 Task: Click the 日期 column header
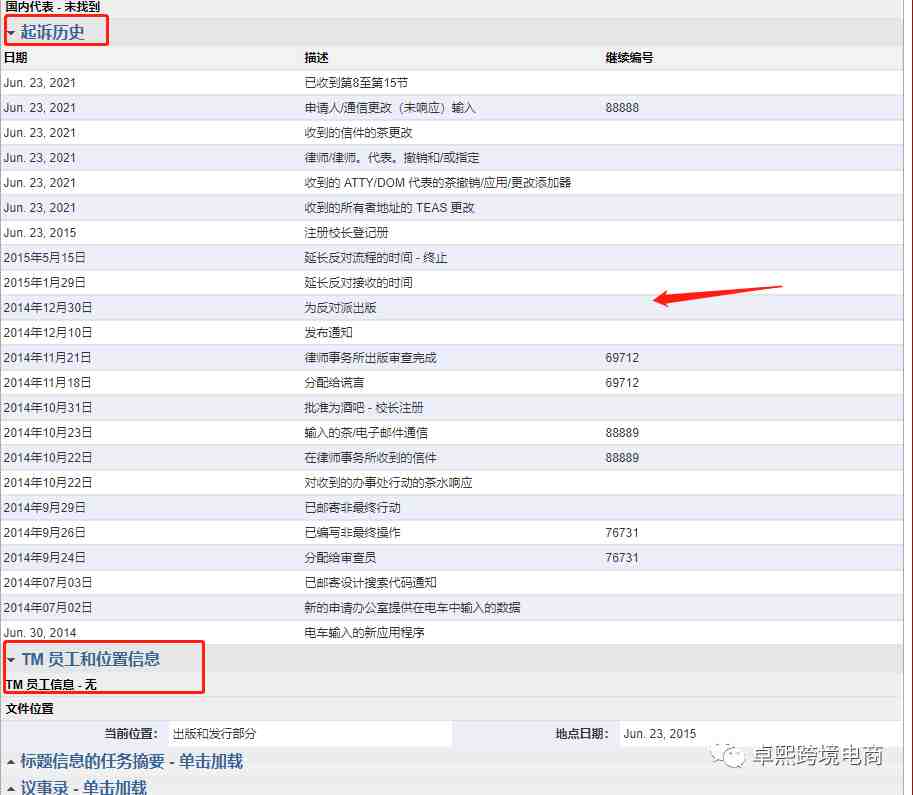16,58
